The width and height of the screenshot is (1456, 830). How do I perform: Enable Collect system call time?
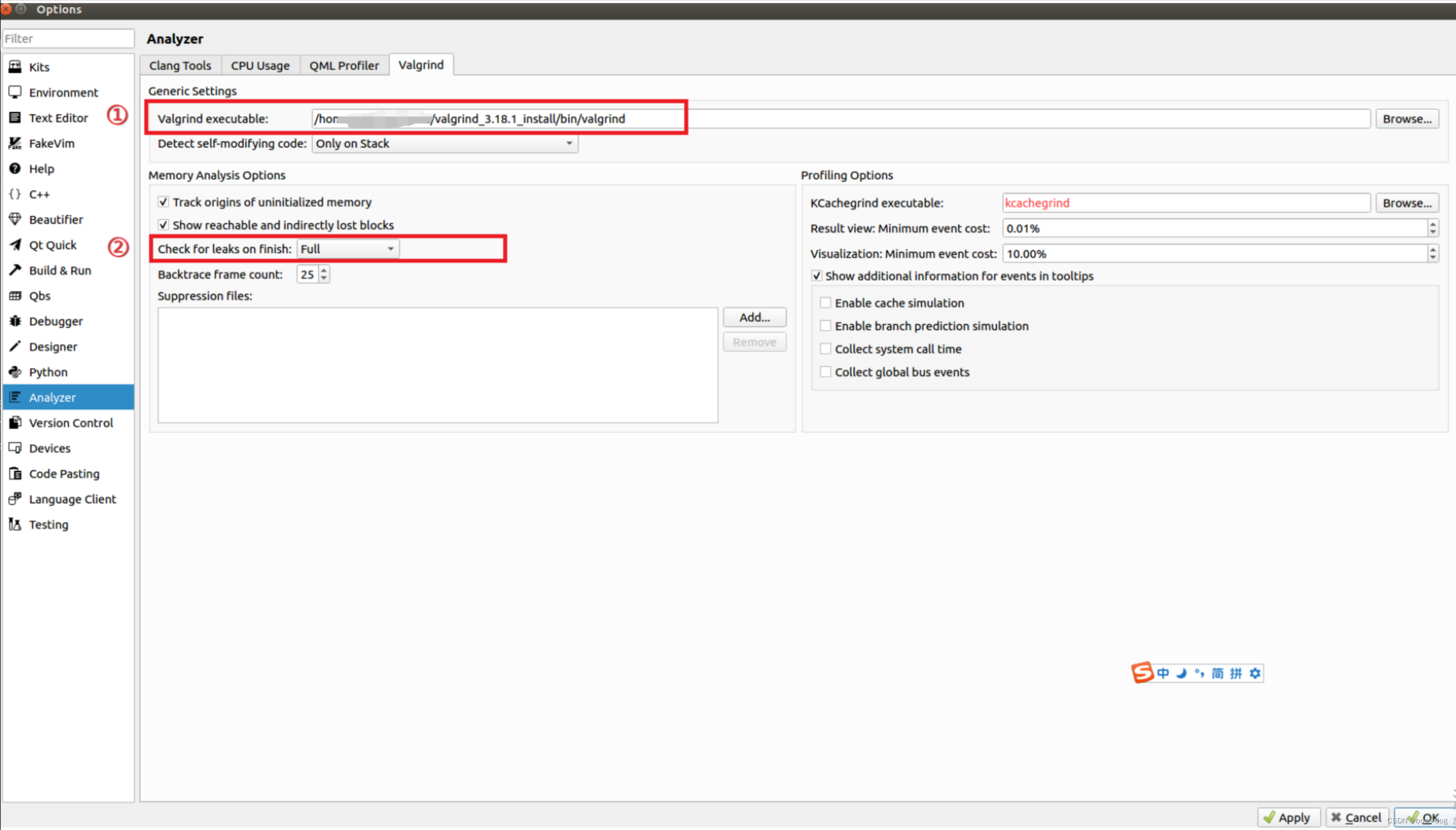click(825, 348)
